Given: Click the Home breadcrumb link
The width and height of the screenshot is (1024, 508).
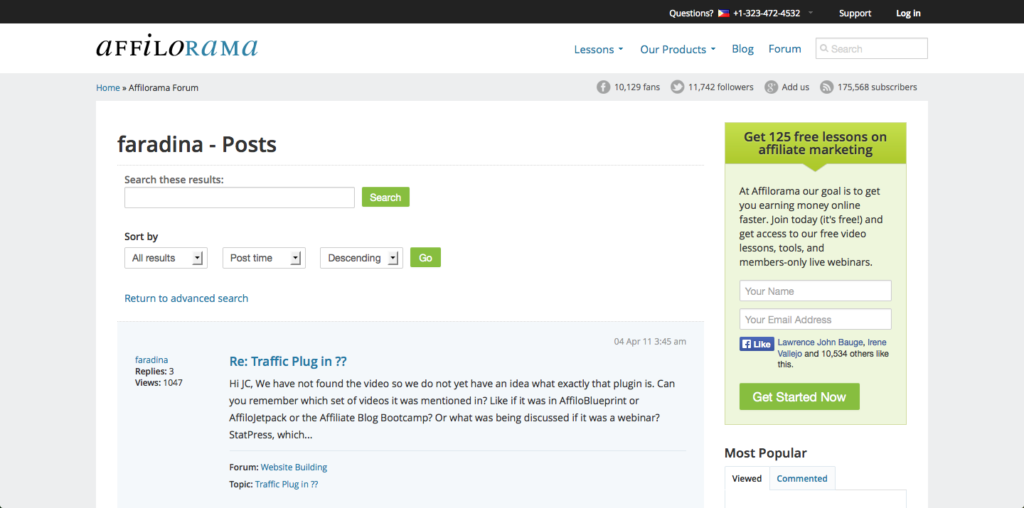Looking at the screenshot, I should click(108, 87).
